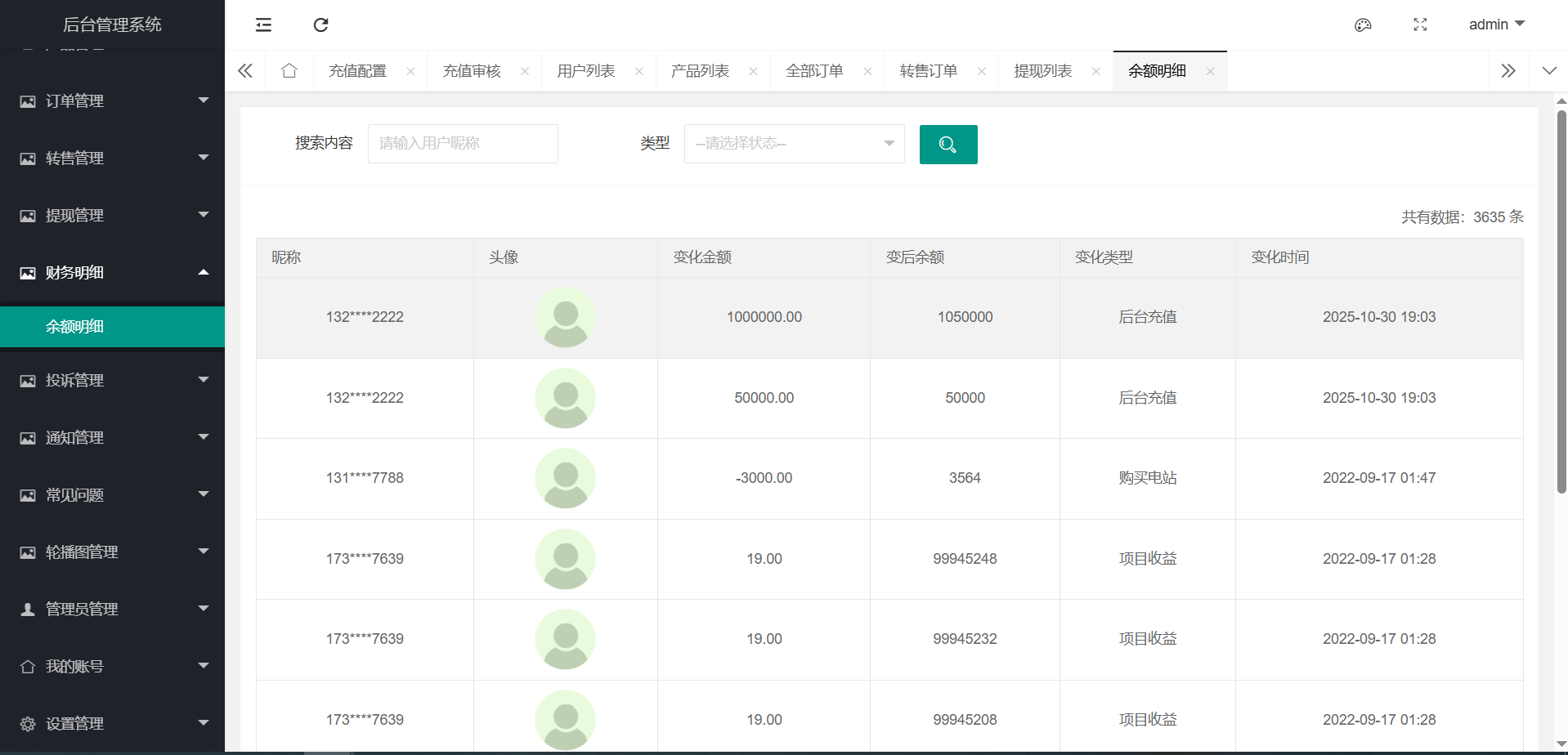
Task: Switch to the 提现列表 tab
Action: [x=1042, y=71]
